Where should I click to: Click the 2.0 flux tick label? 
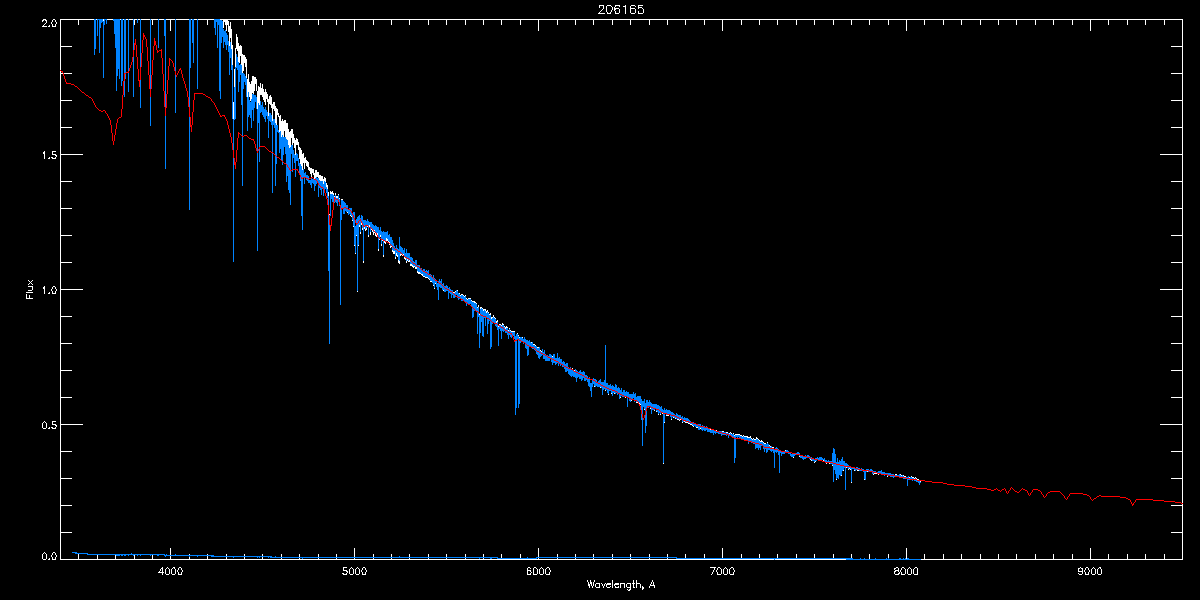point(48,21)
